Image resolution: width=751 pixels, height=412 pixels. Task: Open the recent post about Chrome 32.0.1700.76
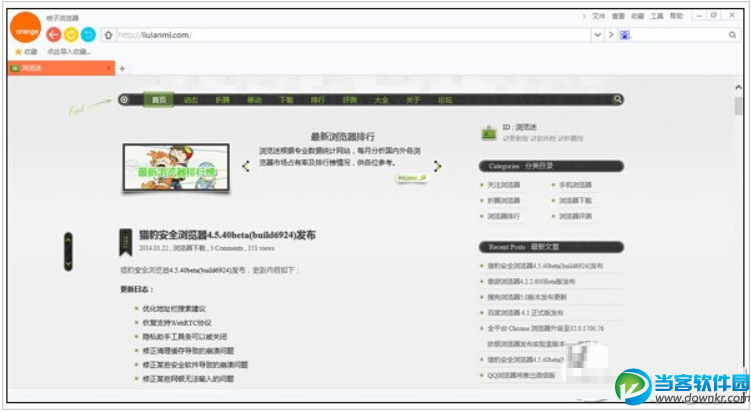pos(546,329)
